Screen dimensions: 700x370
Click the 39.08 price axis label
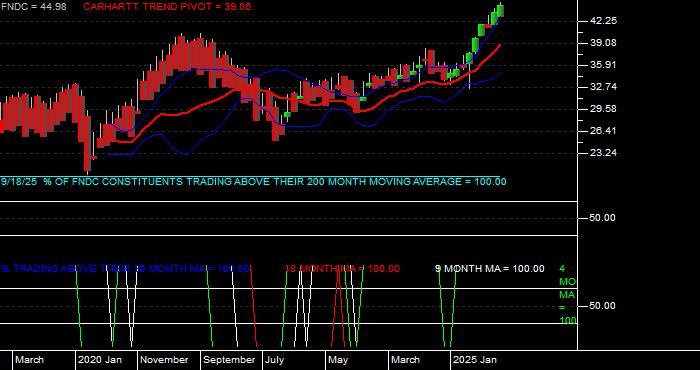603,43
